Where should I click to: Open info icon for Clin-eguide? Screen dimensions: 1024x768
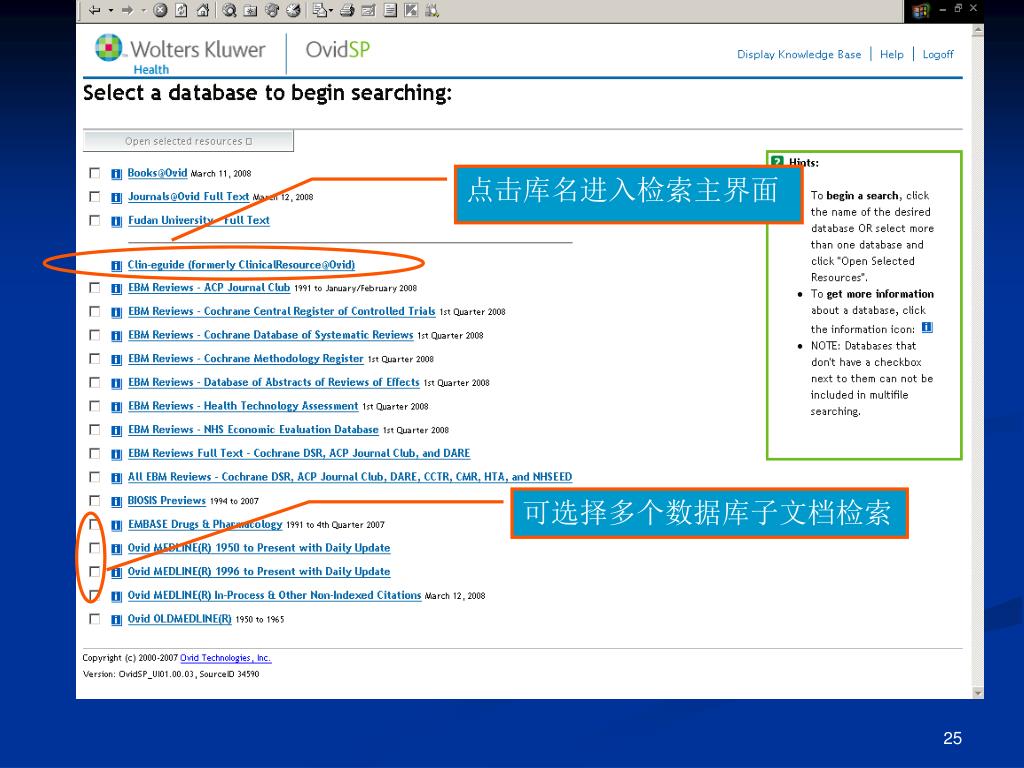pos(116,265)
